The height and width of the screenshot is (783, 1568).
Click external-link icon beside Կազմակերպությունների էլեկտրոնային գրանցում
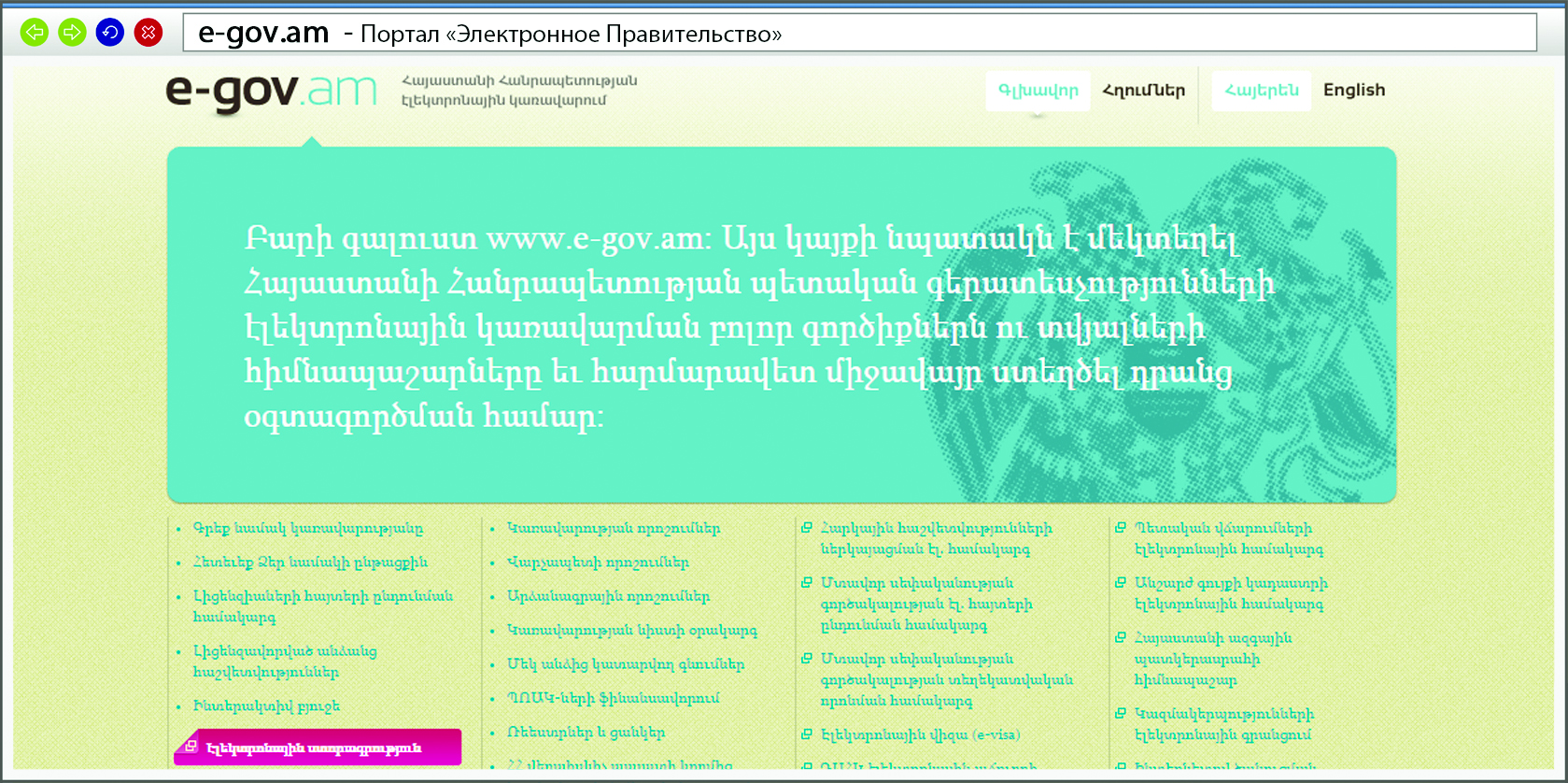[x=1121, y=714]
